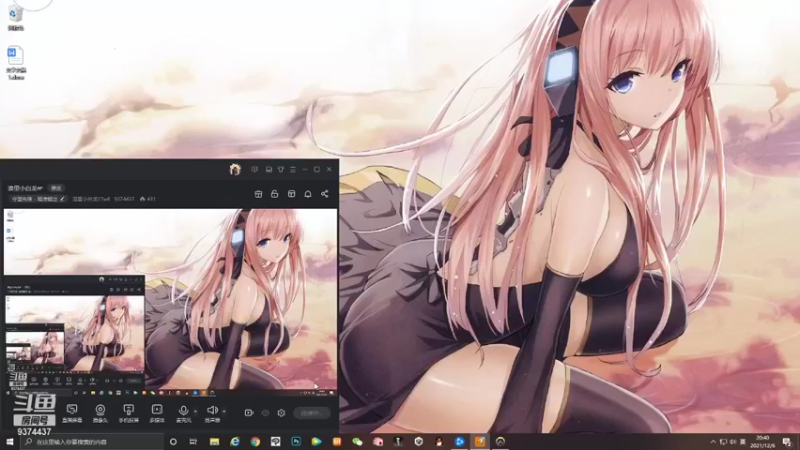The width and height of the screenshot is (800, 450).
Task: Click the share icon in streaming app
Action: (324, 194)
